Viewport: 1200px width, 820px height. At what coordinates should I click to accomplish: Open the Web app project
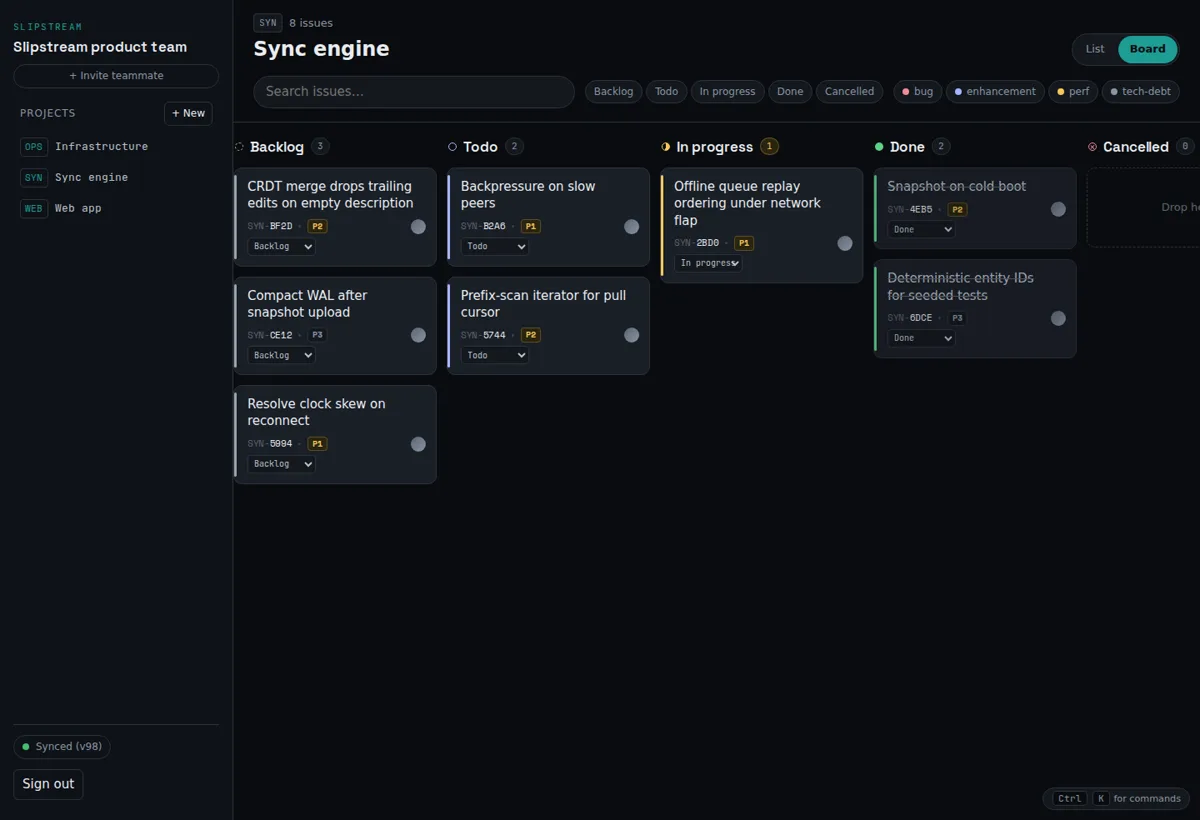116,209
